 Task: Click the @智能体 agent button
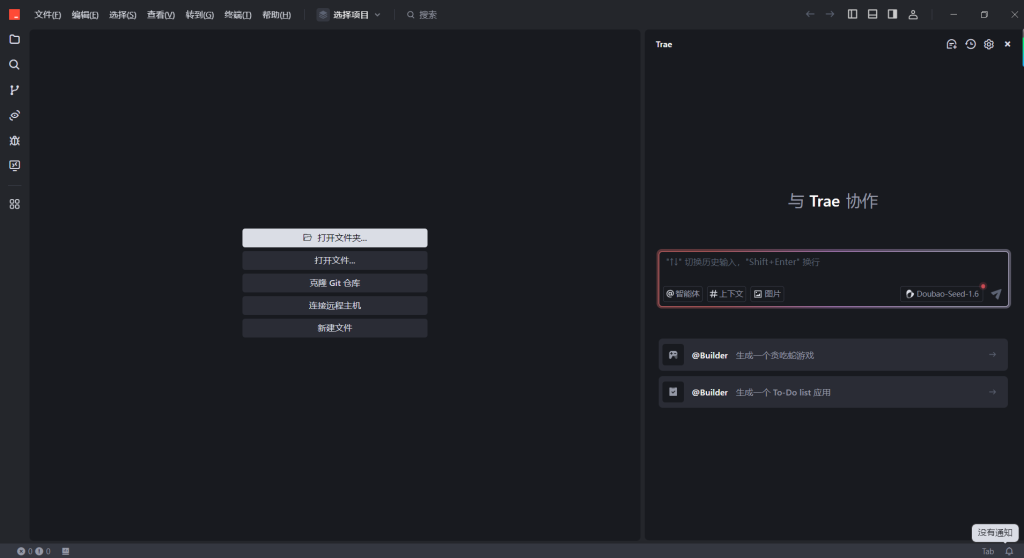coord(683,294)
